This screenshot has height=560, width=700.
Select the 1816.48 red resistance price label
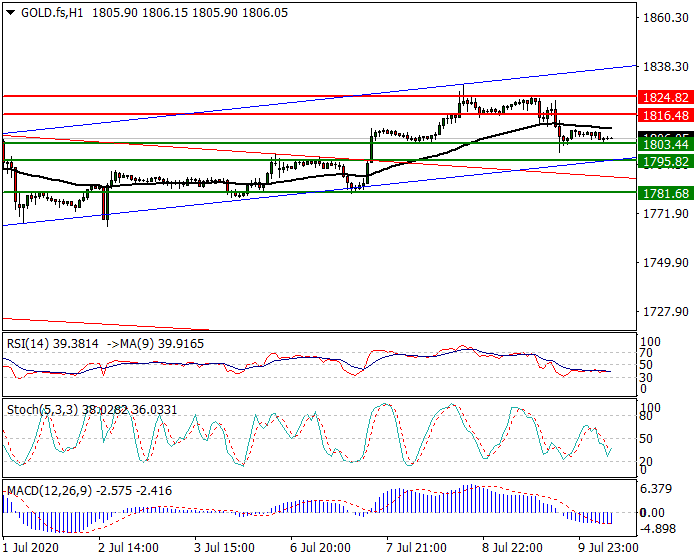[666, 116]
